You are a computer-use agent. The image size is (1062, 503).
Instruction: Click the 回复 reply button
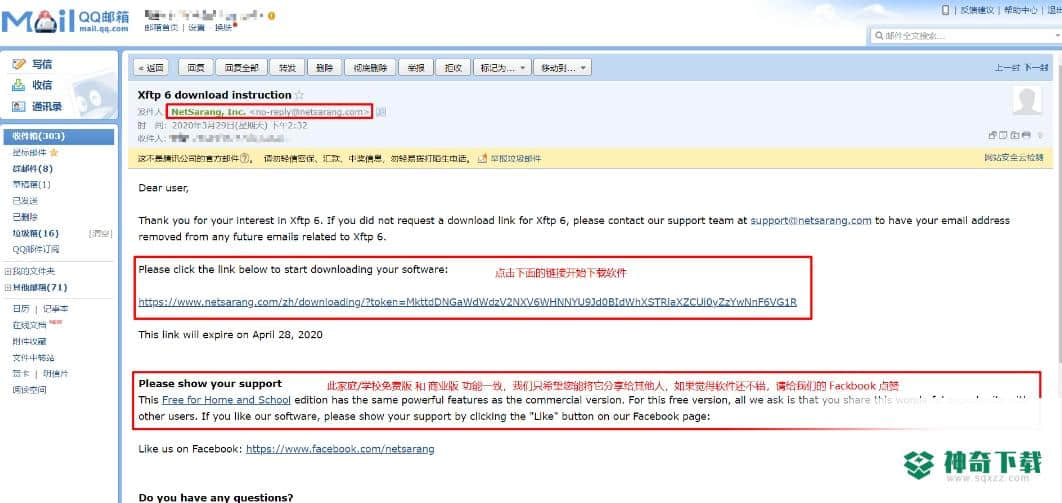click(x=196, y=68)
